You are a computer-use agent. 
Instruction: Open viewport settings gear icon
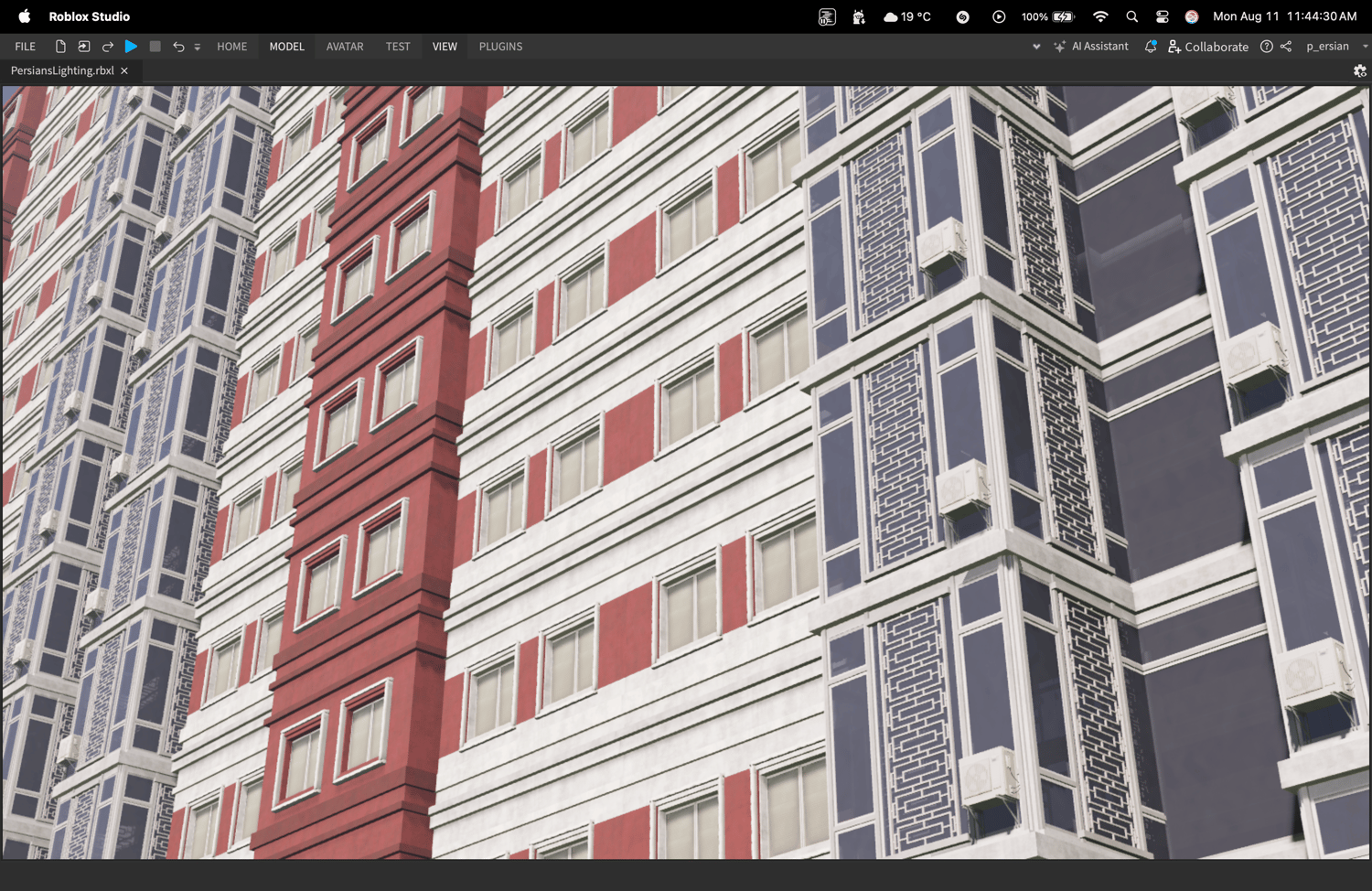tap(1360, 70)
